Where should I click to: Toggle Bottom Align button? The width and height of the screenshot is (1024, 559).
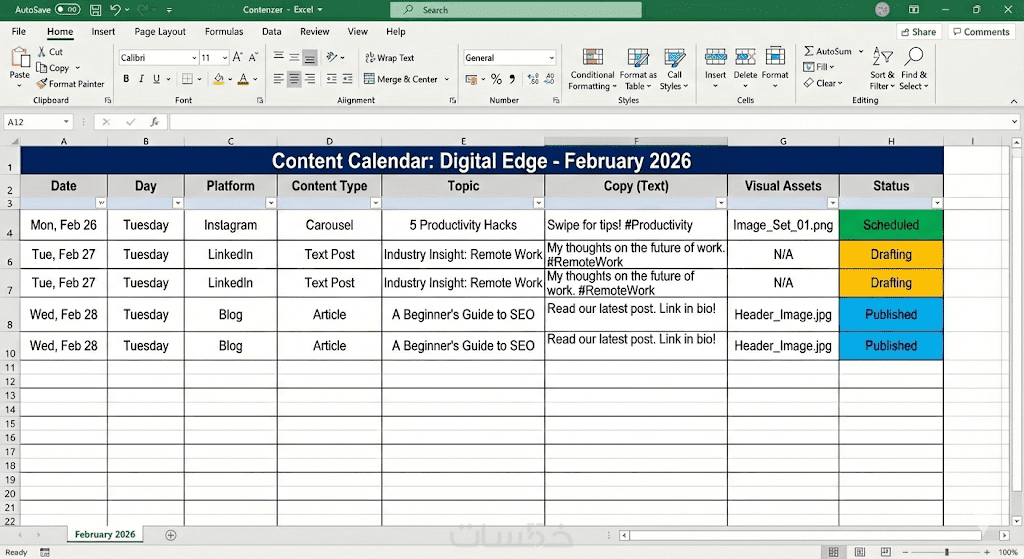pos(310,57)
